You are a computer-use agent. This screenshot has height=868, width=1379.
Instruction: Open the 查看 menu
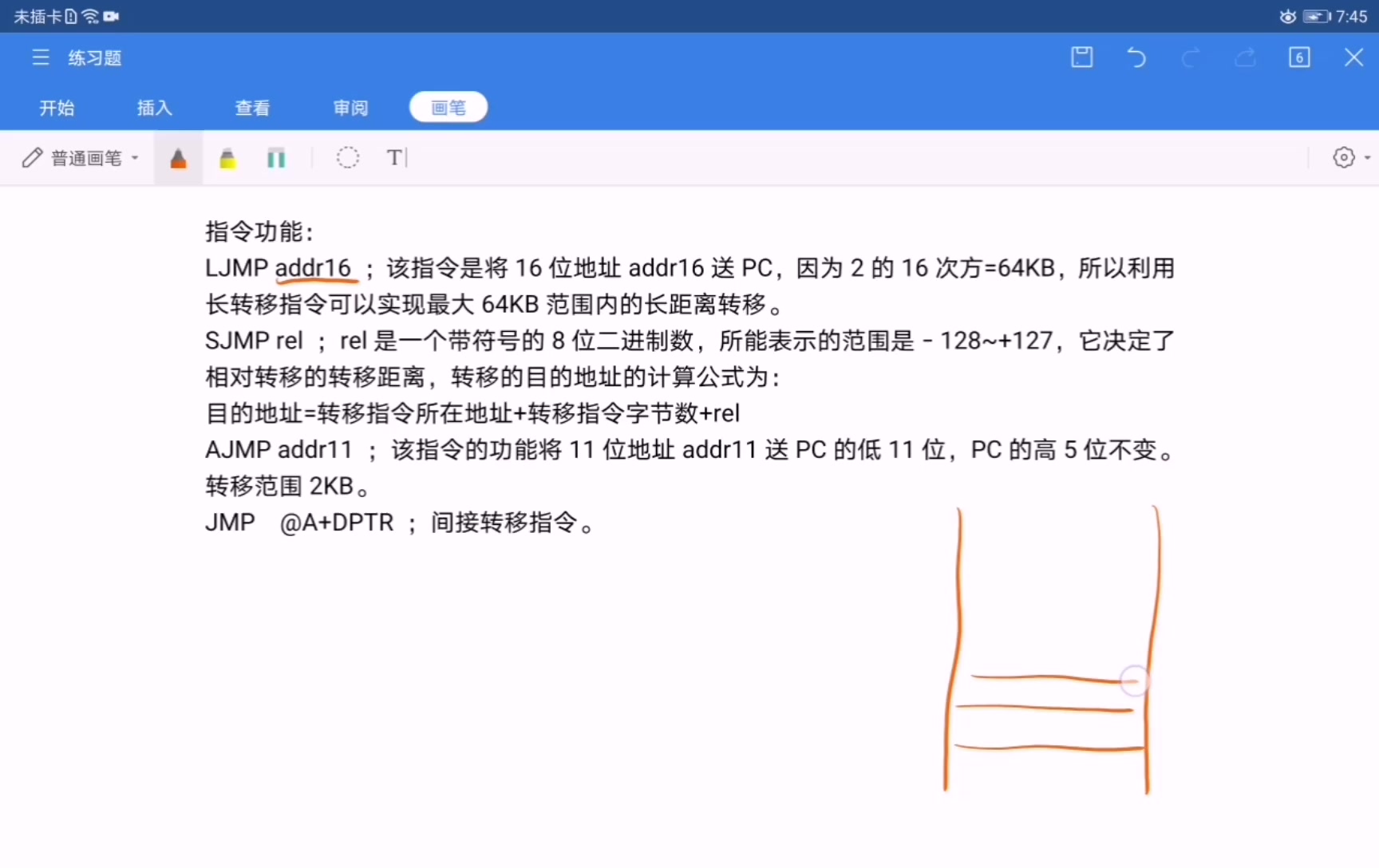point(251,107)
